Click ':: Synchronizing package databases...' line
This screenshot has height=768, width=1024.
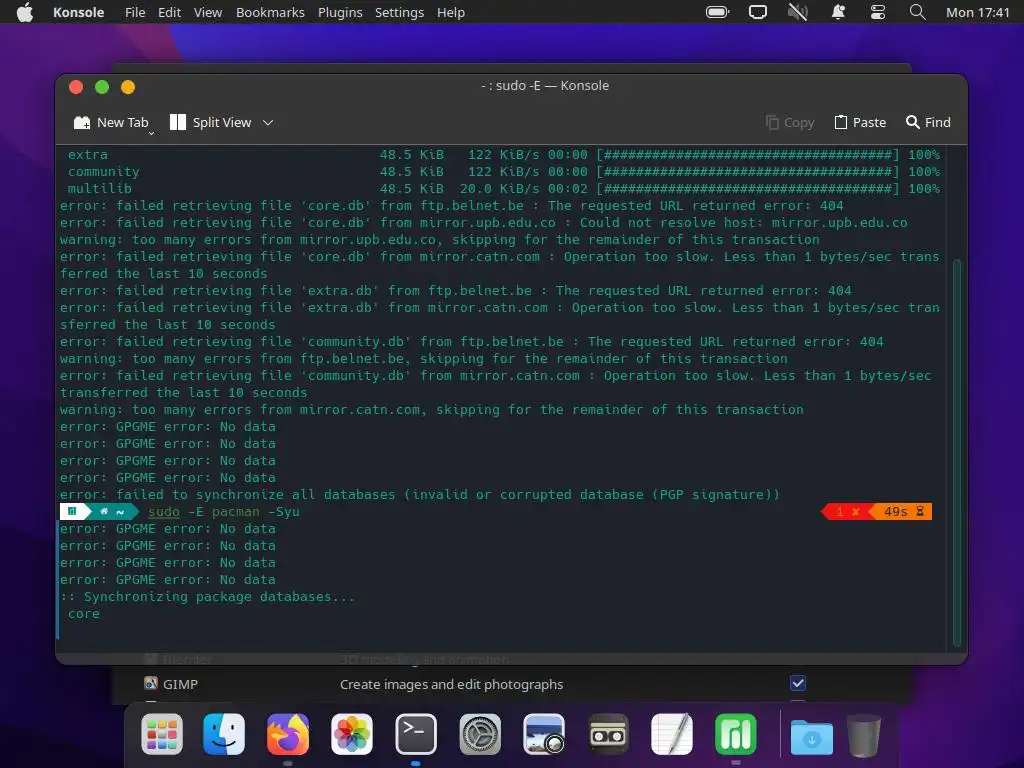(x=208, y=597)
